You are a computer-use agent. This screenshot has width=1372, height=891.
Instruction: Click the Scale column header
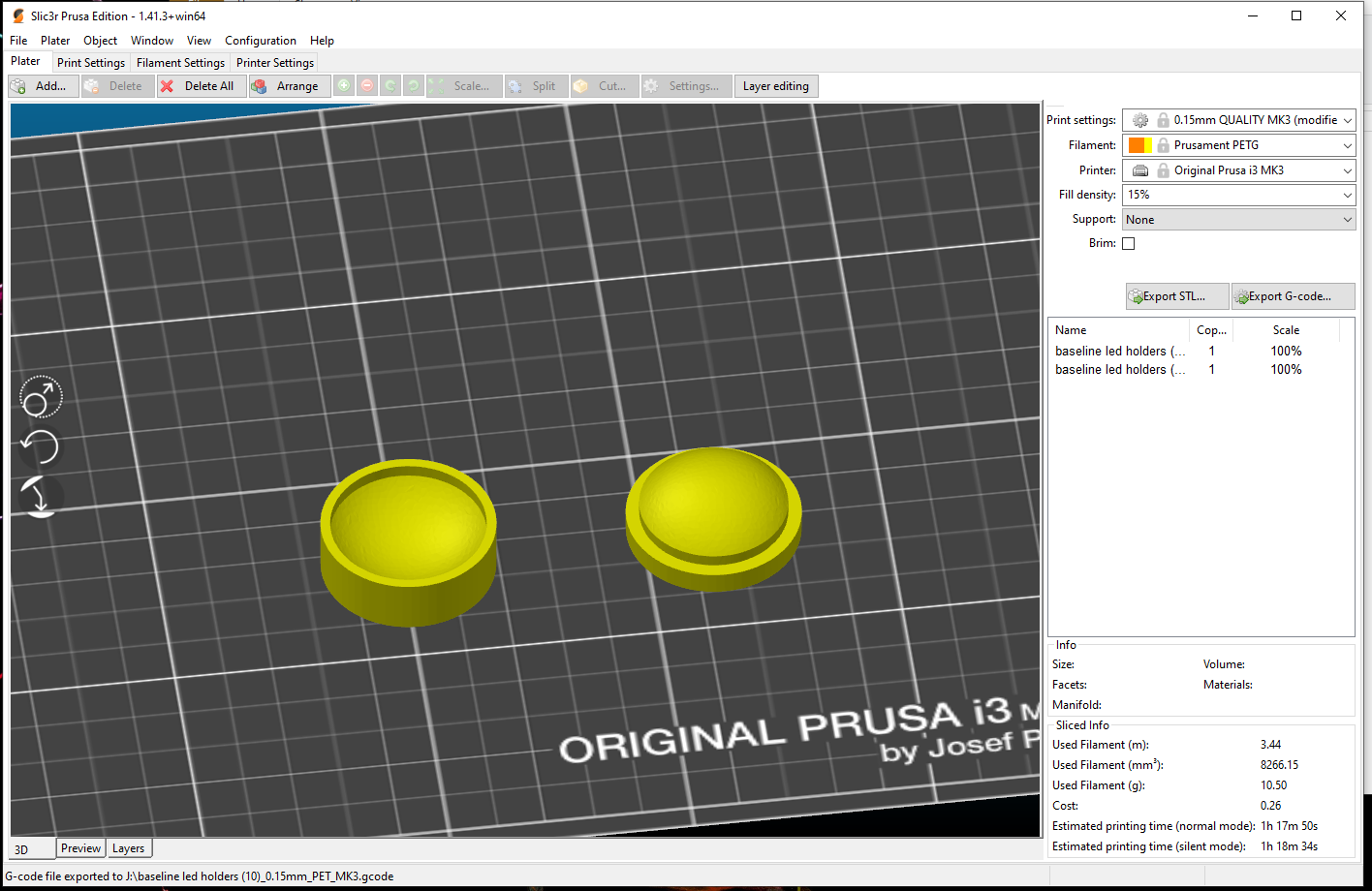point(1287,330)
